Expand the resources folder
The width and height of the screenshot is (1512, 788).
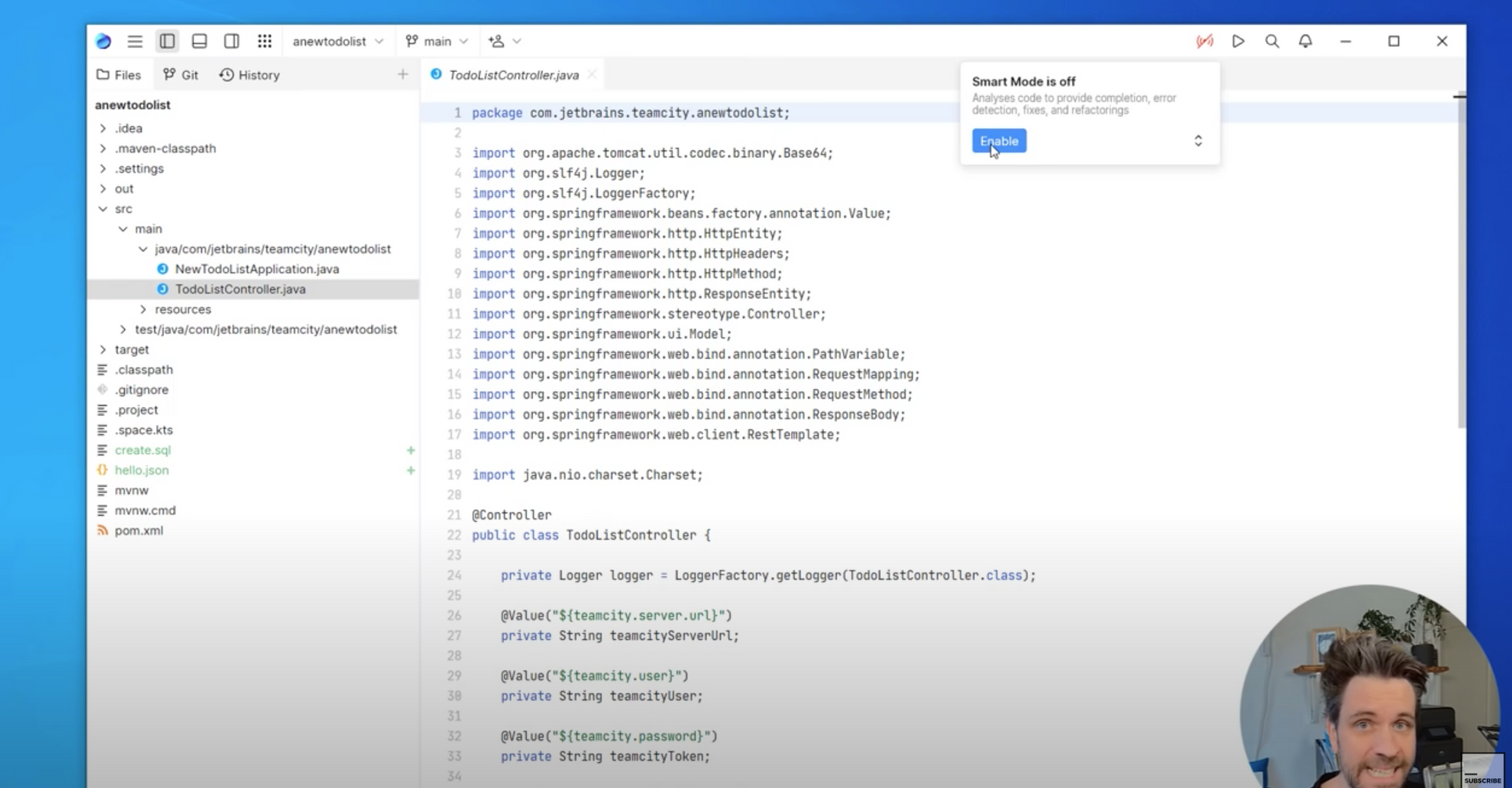tap(143, 309)
